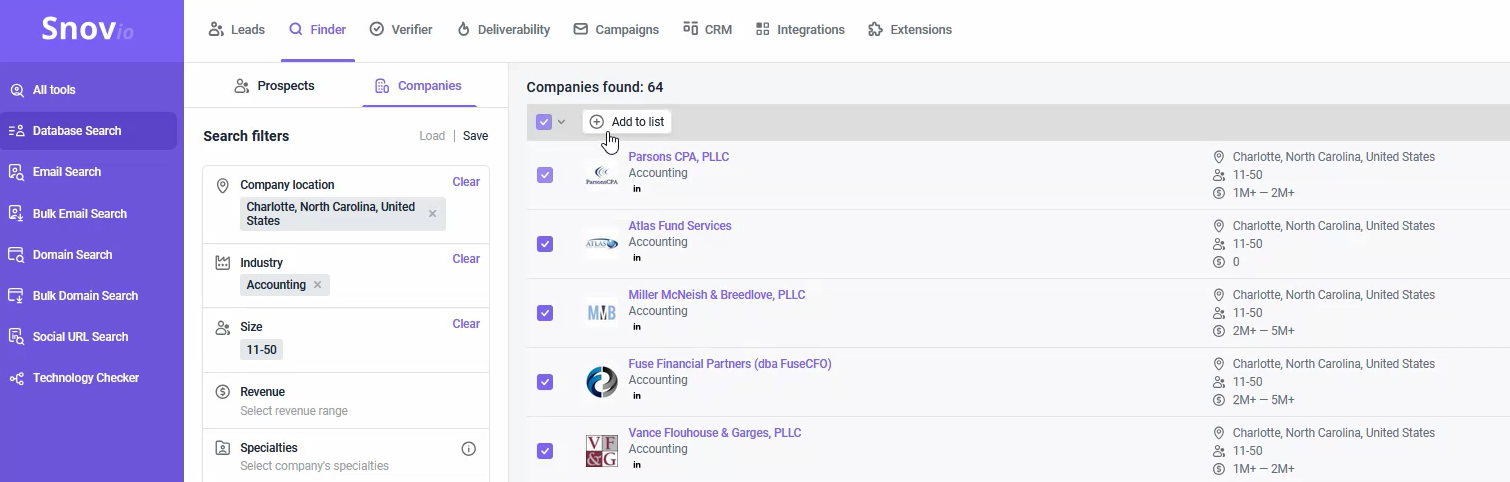Image resolution: width=1510 pixels, height=482 pixels.
Task: Open the Select revenue range field
Action: (x=294, y=411)
